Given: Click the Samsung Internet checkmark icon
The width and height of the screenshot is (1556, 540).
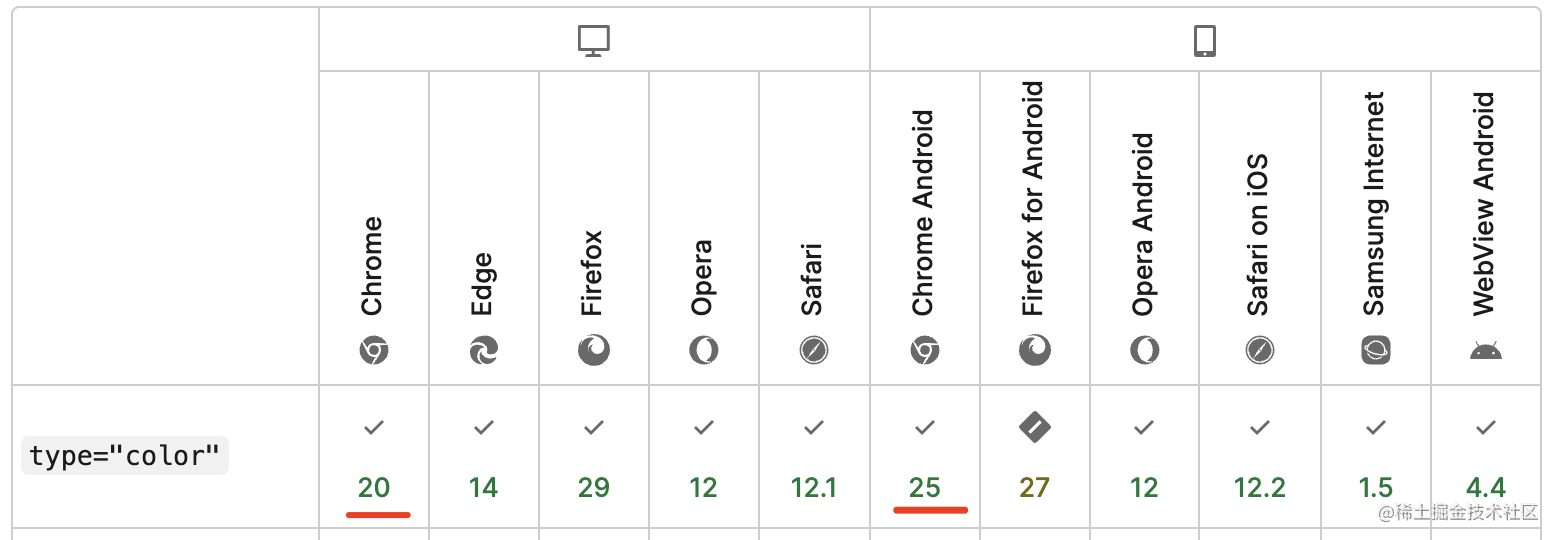Looking at the screenshot, I should 1376,428.
